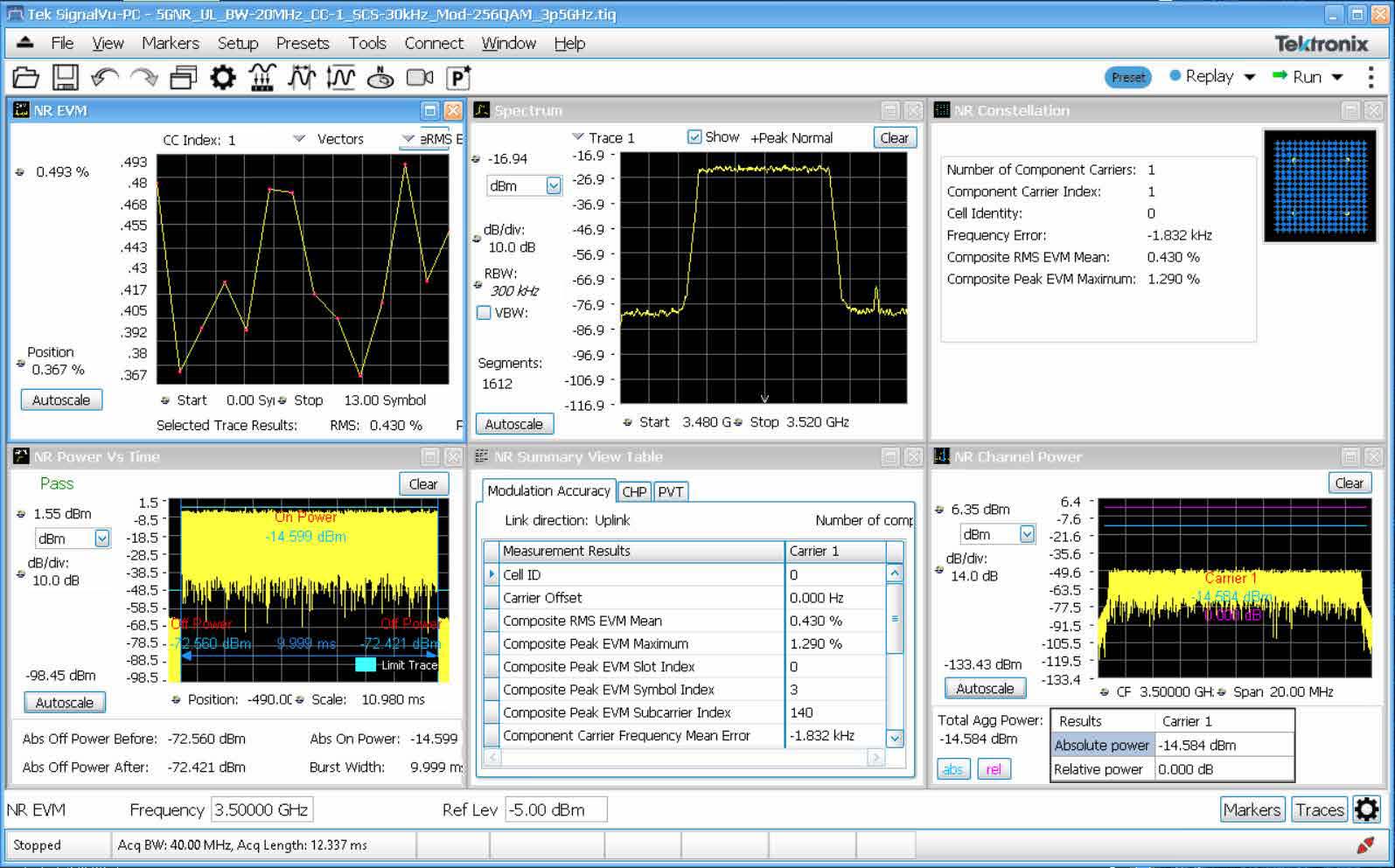
Task: Open the Trace 1 selector dropdown
Action: point(578,137)
